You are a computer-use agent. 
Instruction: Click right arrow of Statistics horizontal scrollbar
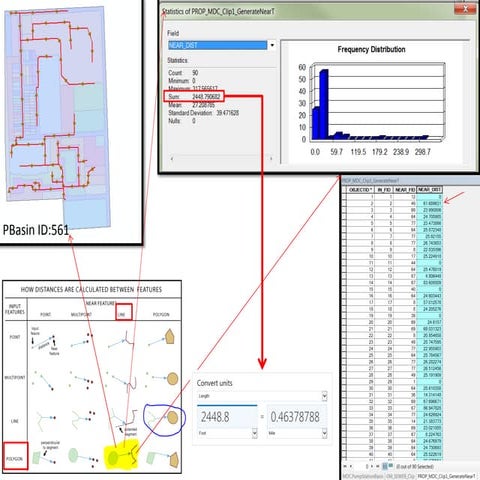point(271,159)
